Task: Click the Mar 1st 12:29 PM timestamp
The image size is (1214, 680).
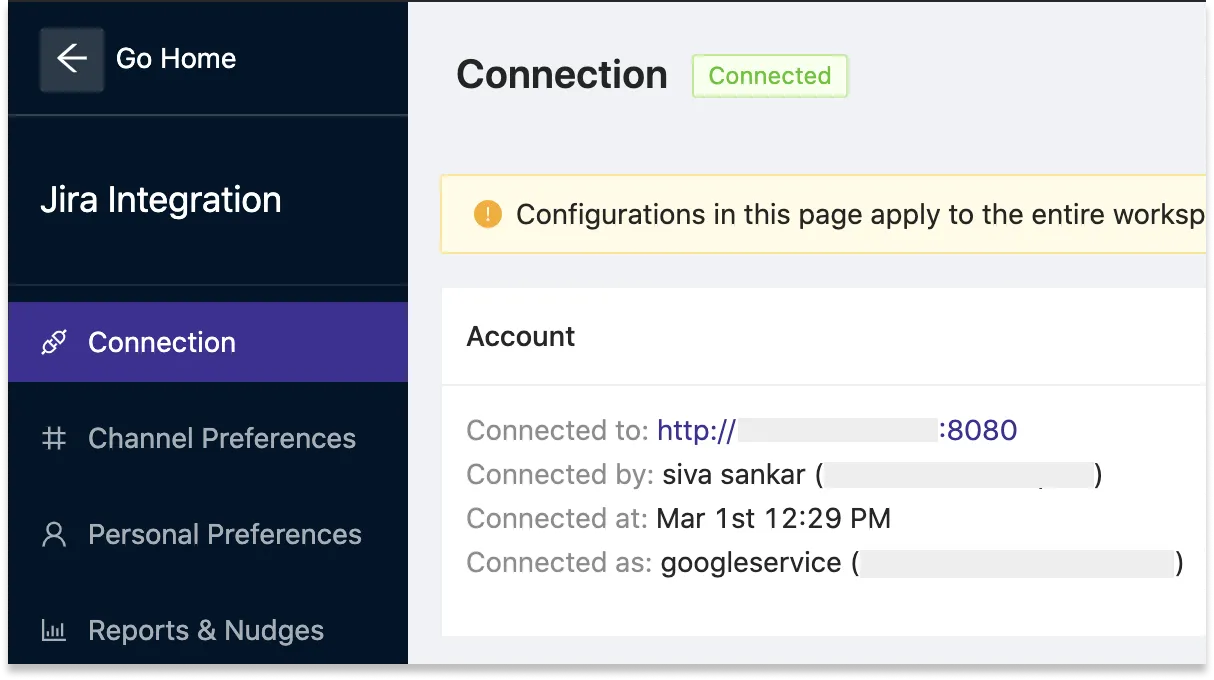Action: click(773, 519)
